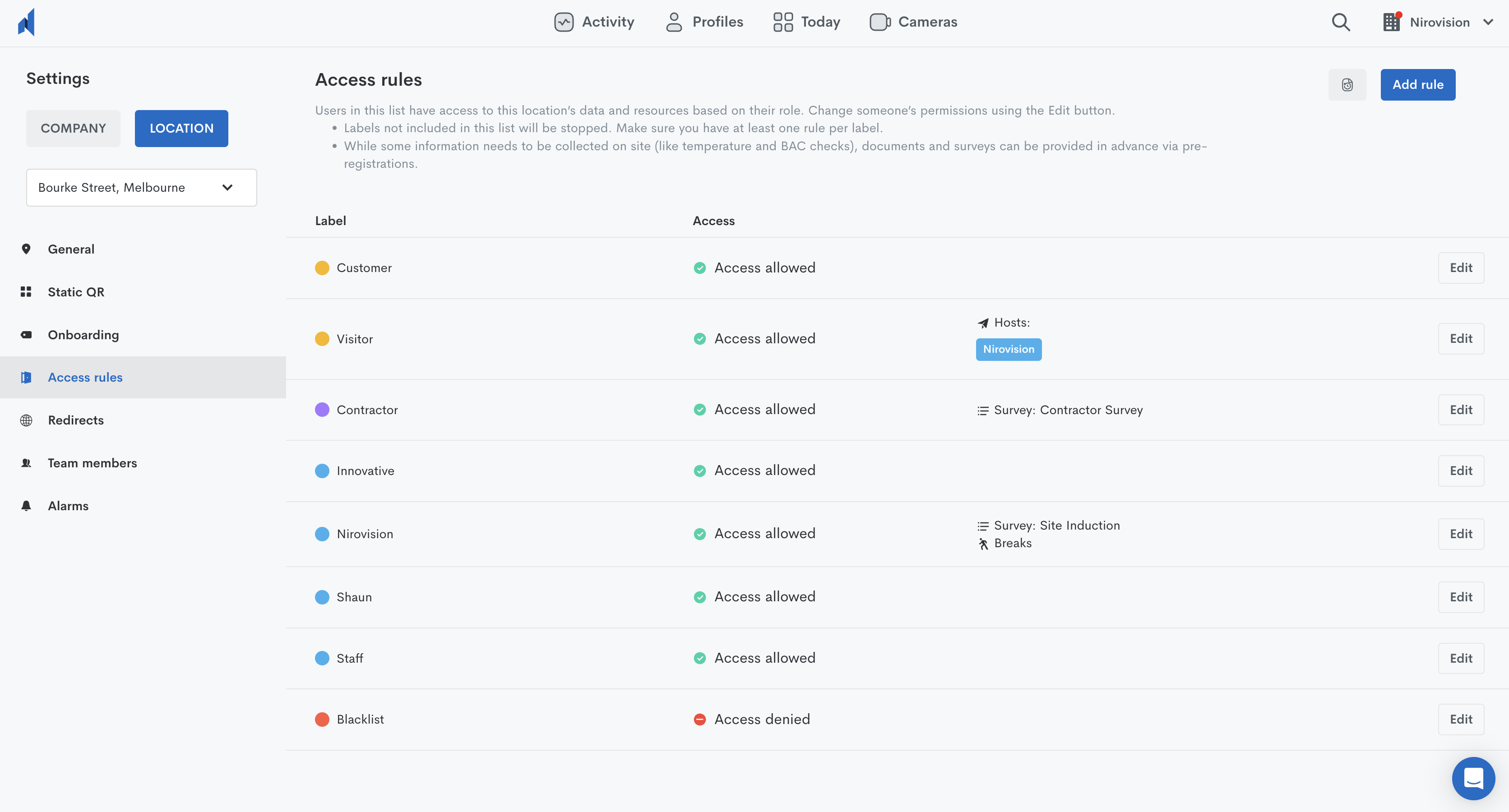1509x812 pixels.
Task: Edit the Staff access rule
Action: pyautogui.click(x=1461, y=659)
